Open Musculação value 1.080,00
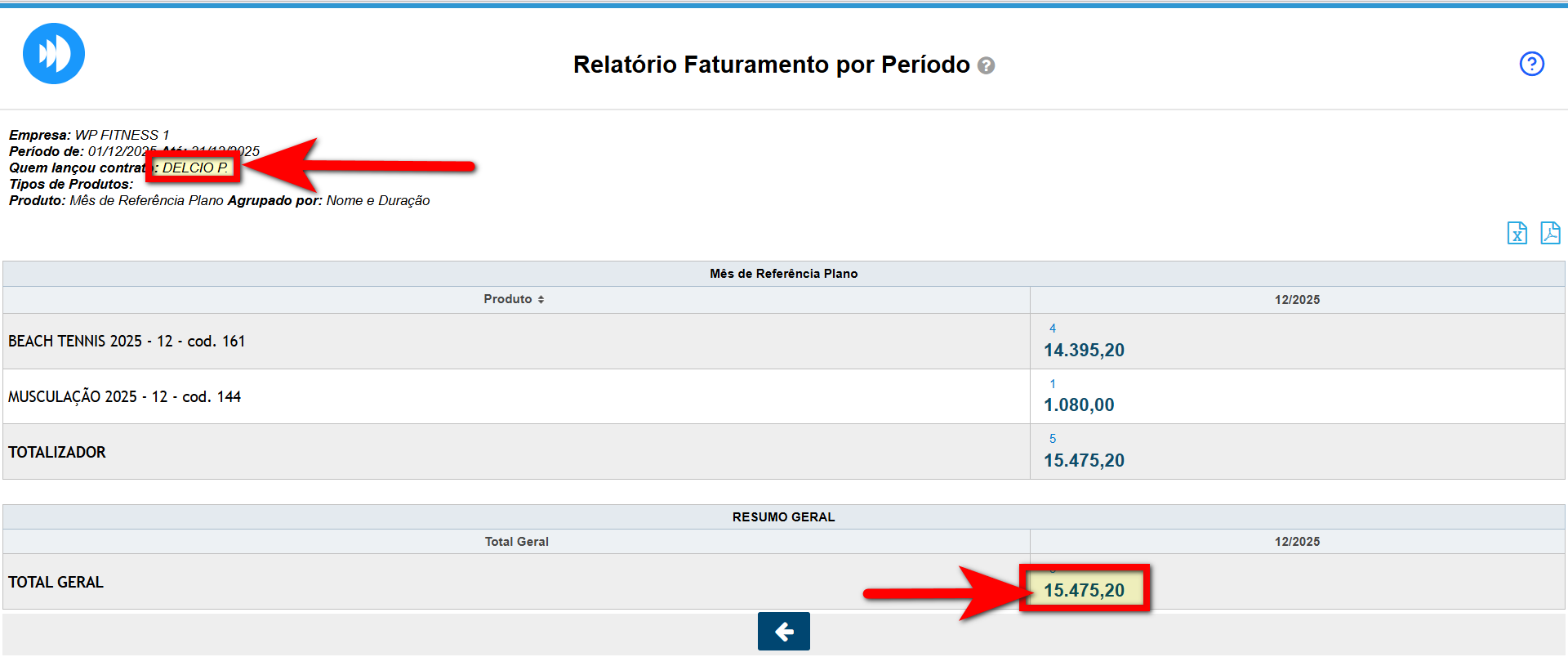1568x666 pixels. [1079, 405]
